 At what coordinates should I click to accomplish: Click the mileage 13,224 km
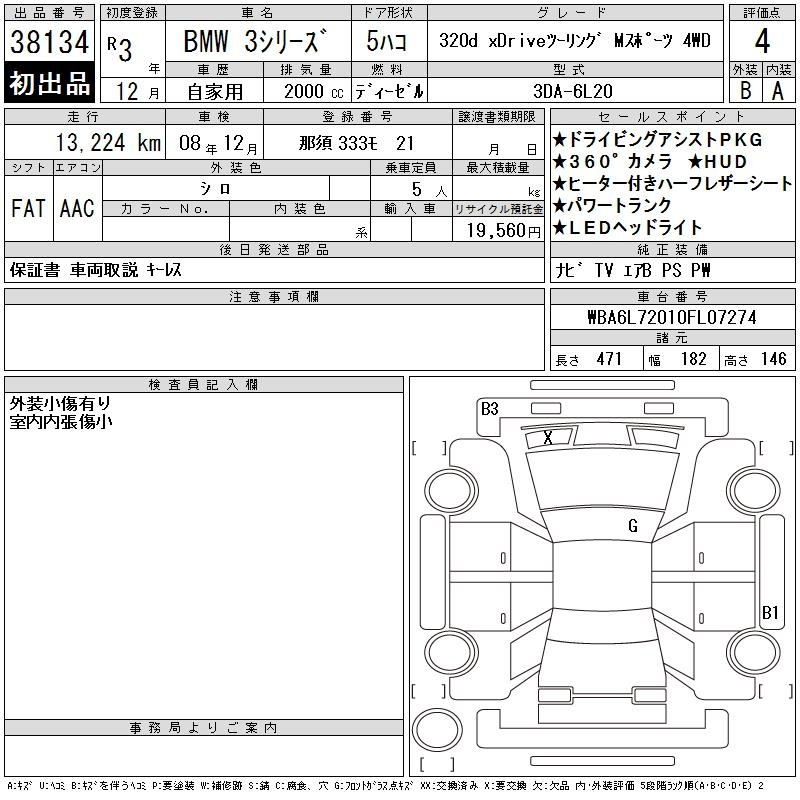tap(108, 143)
